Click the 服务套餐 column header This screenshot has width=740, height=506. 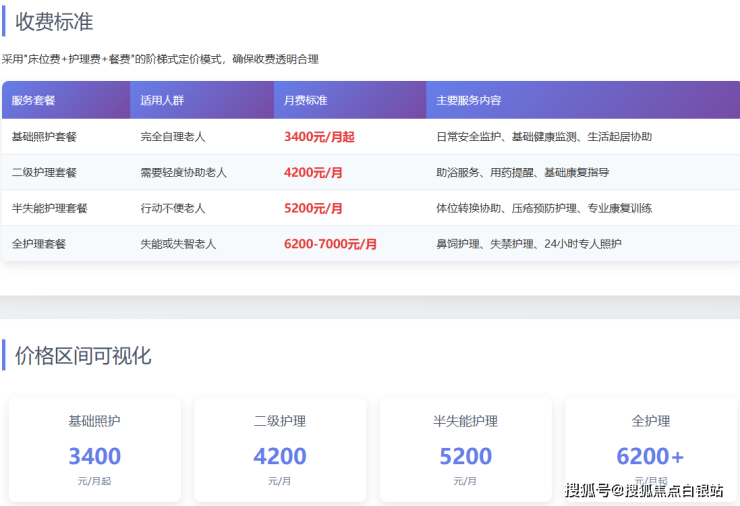coord(34,101)
